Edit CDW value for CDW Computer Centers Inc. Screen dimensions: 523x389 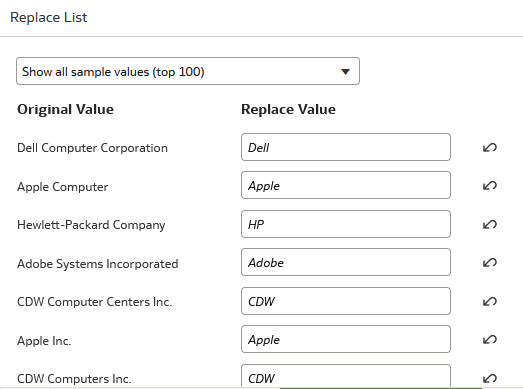click(346, 301)
